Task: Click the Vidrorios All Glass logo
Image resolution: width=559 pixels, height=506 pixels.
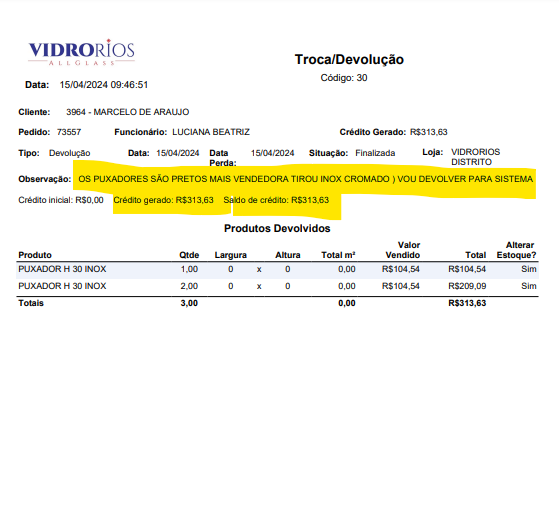Action: coord(81,52)
